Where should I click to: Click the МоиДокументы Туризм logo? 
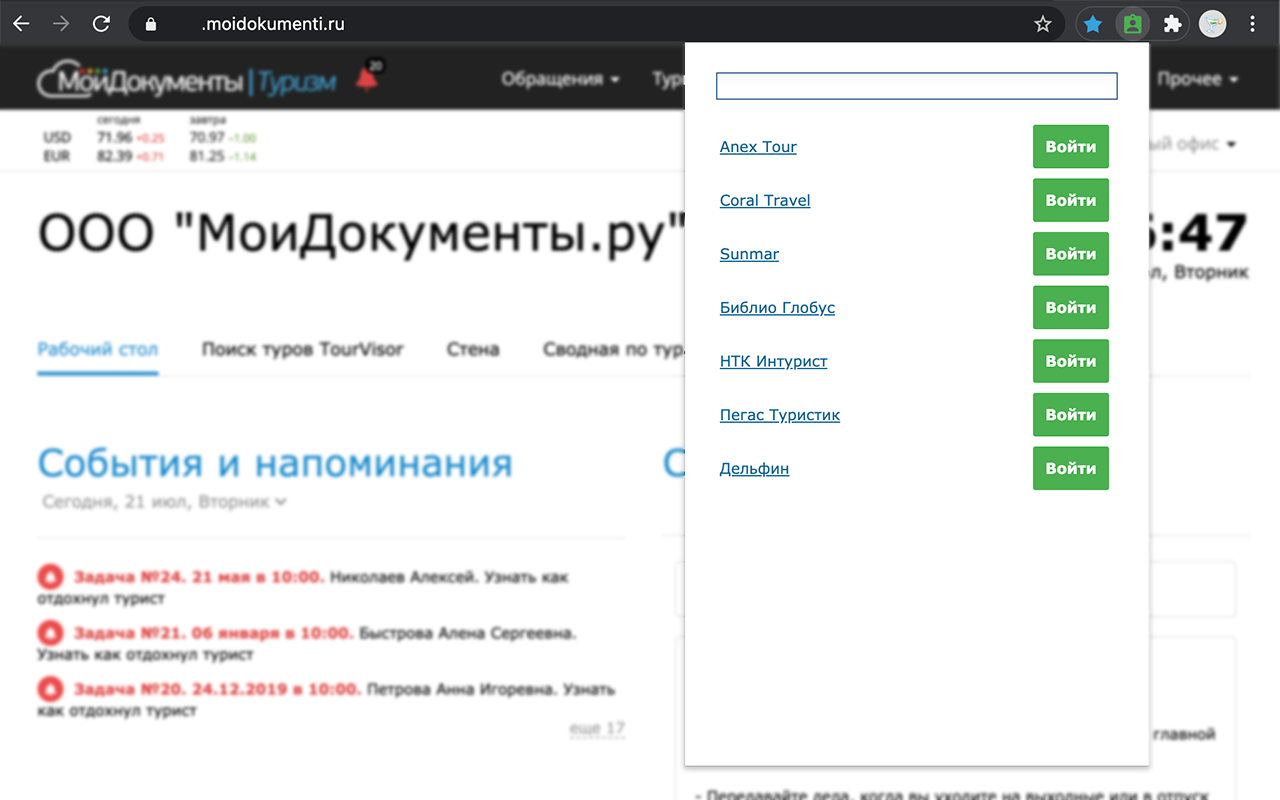pos(187,81)
